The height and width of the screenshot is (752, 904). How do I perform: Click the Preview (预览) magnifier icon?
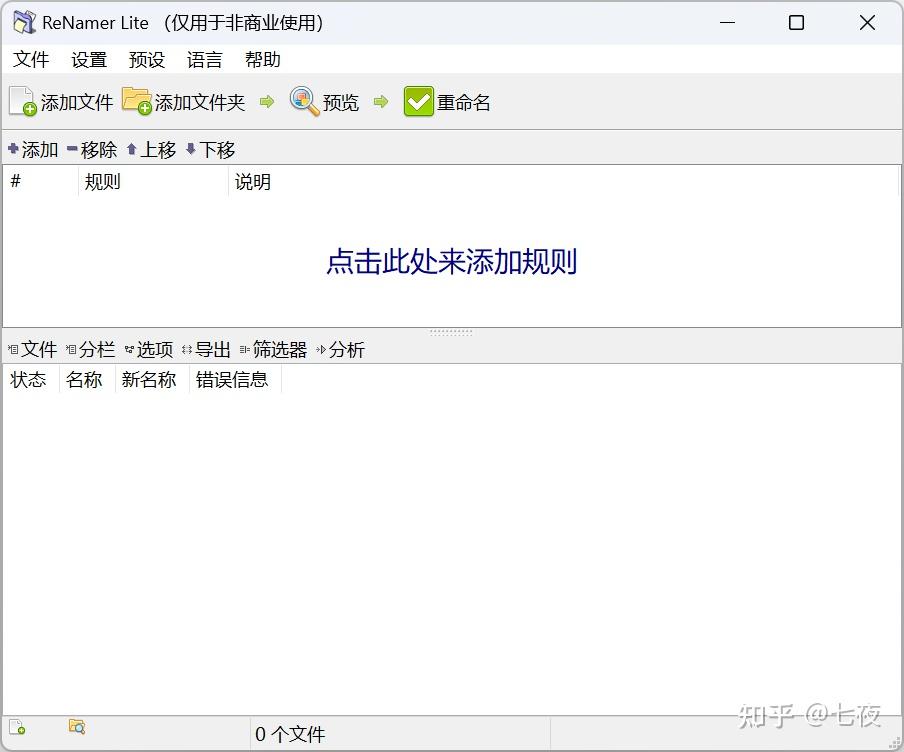pos(304,101)
